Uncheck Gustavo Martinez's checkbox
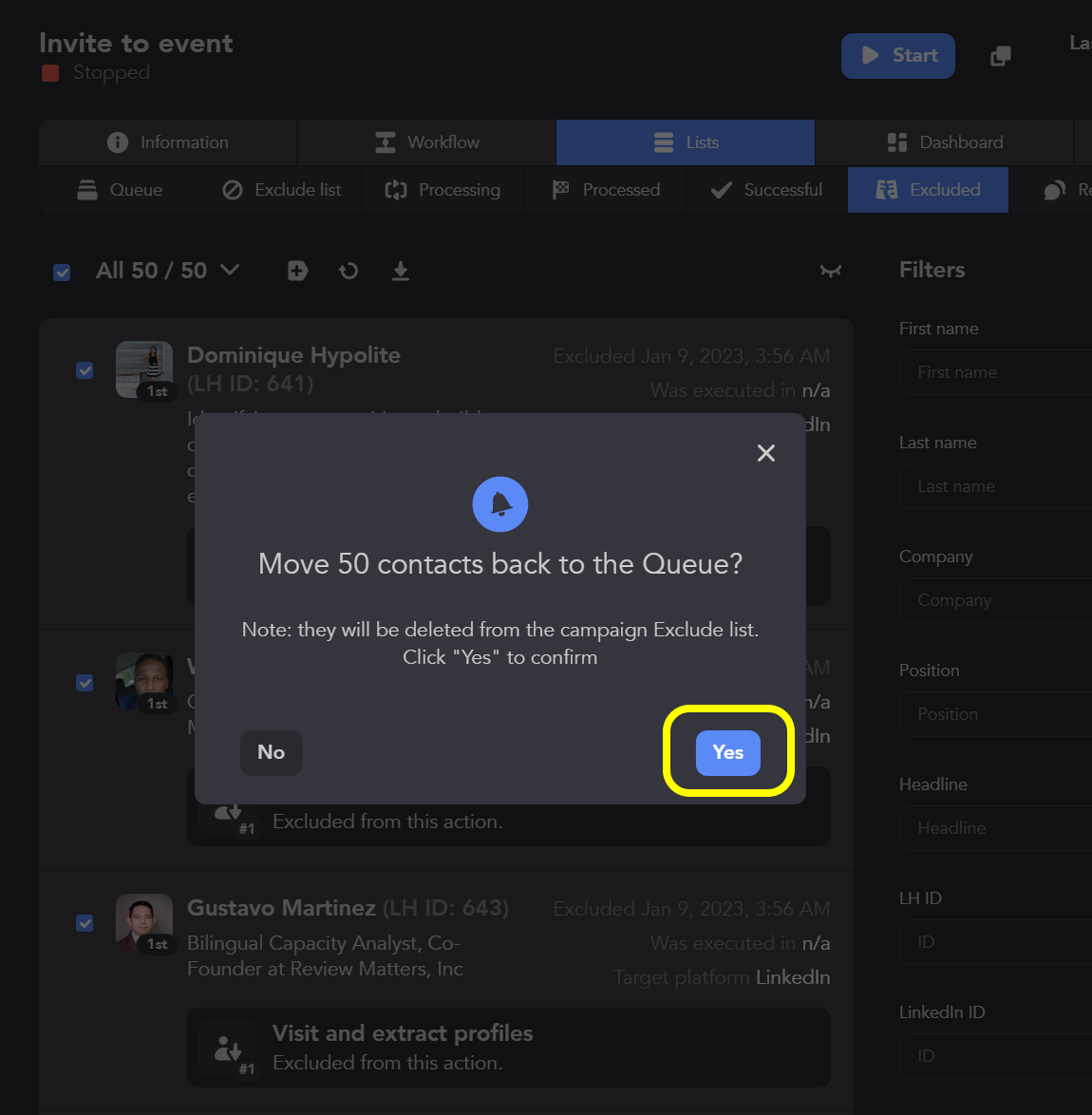Image resolution: width=1092 pixels, height=1115 pixels. click(x=85, y=923)
